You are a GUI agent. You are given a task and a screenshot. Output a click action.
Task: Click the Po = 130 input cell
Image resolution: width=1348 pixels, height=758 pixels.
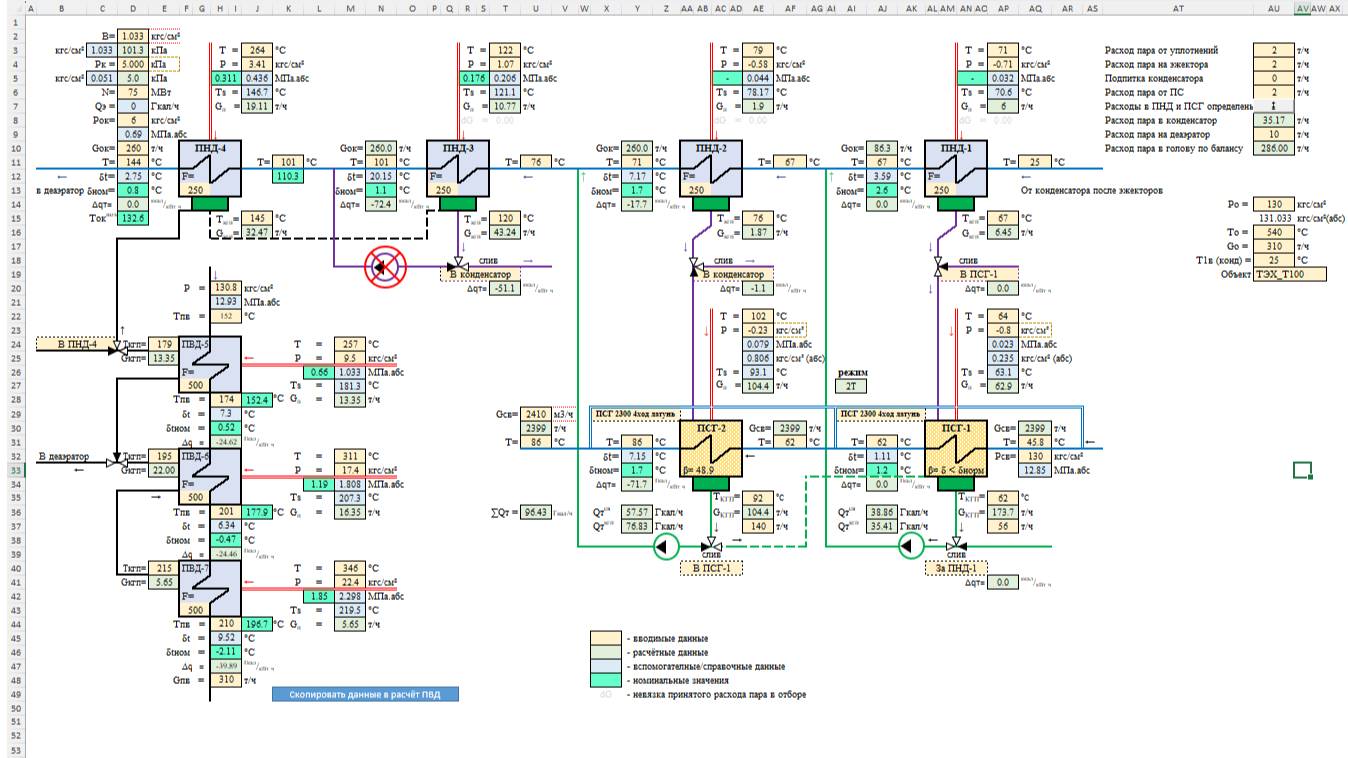tap(1274, 203)
